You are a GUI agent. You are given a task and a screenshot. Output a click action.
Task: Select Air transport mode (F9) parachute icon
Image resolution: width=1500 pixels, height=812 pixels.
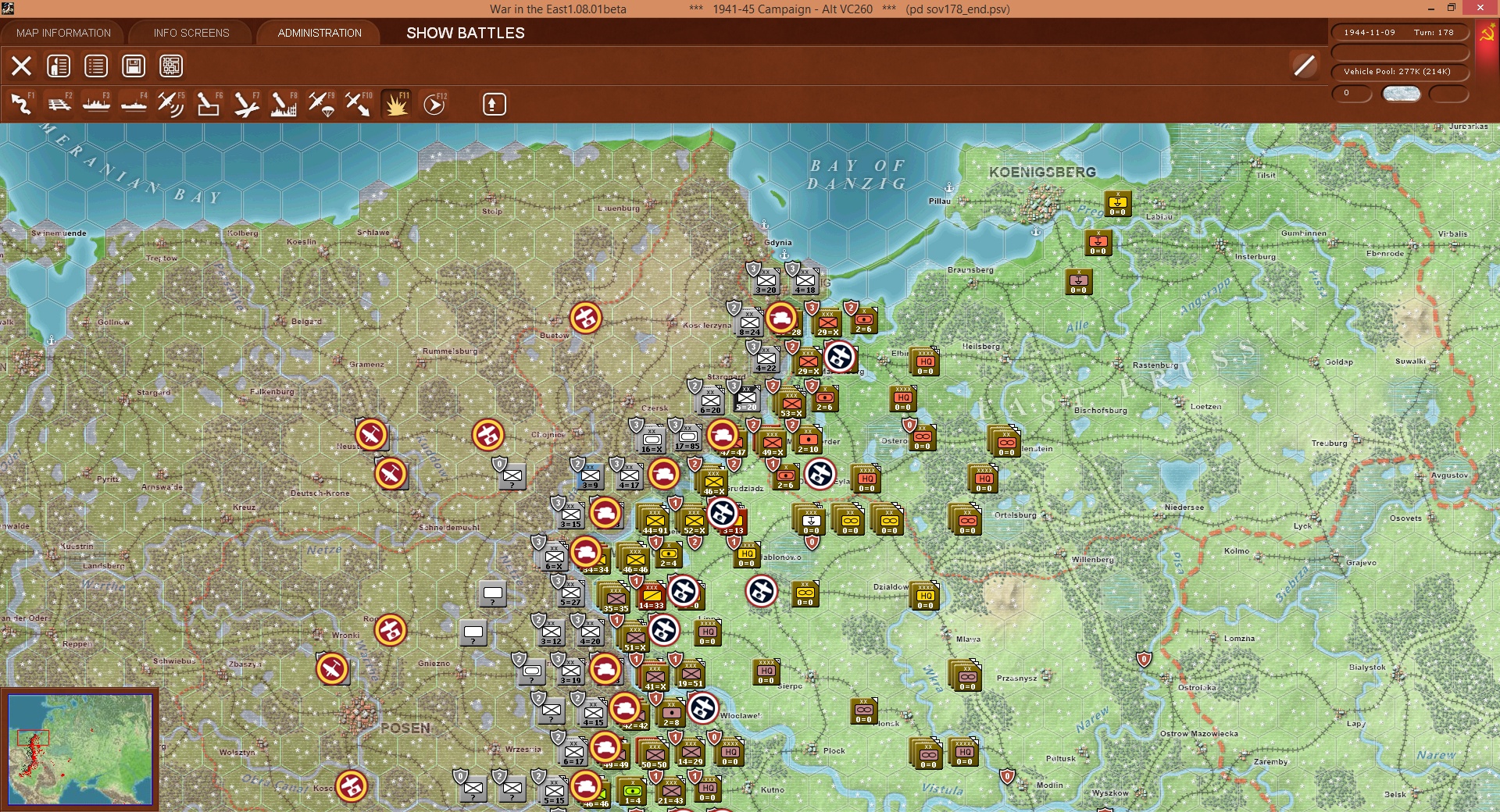point(321,104)
